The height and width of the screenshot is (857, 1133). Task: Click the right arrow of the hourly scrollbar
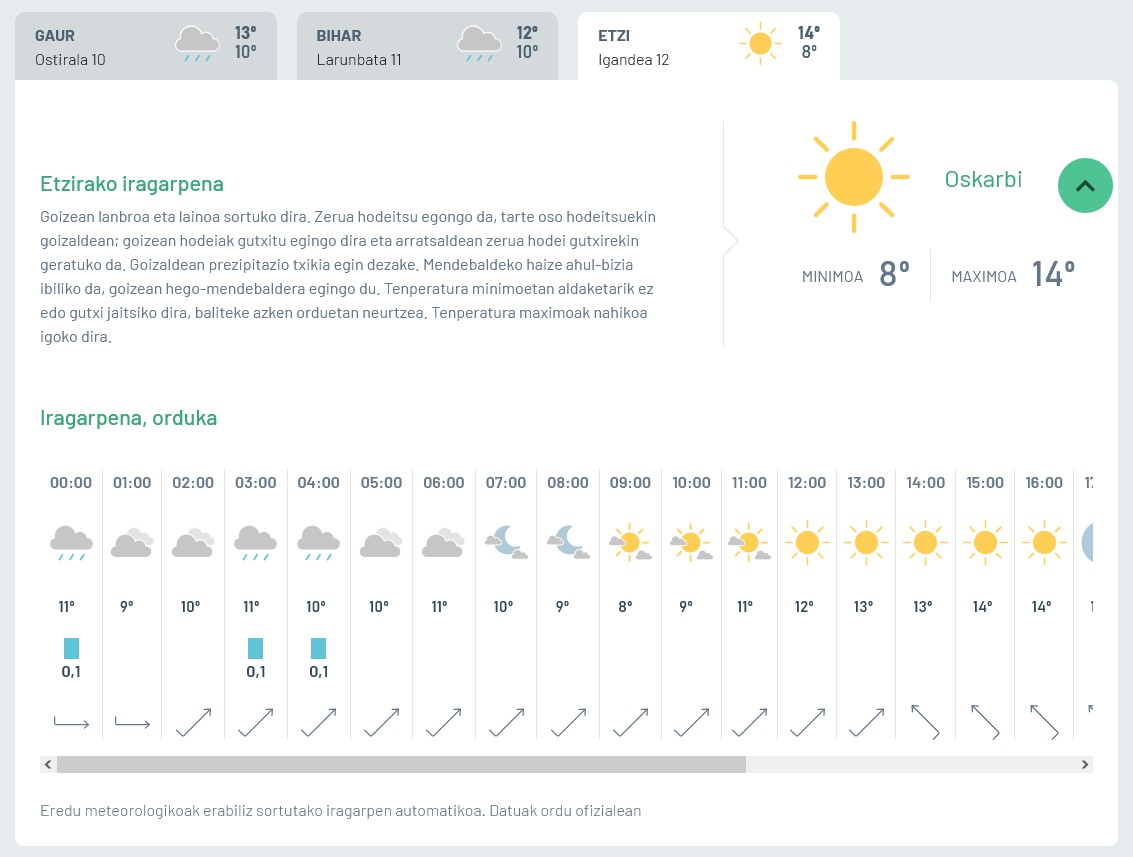pyautogui.click(x=1085, y=765)
